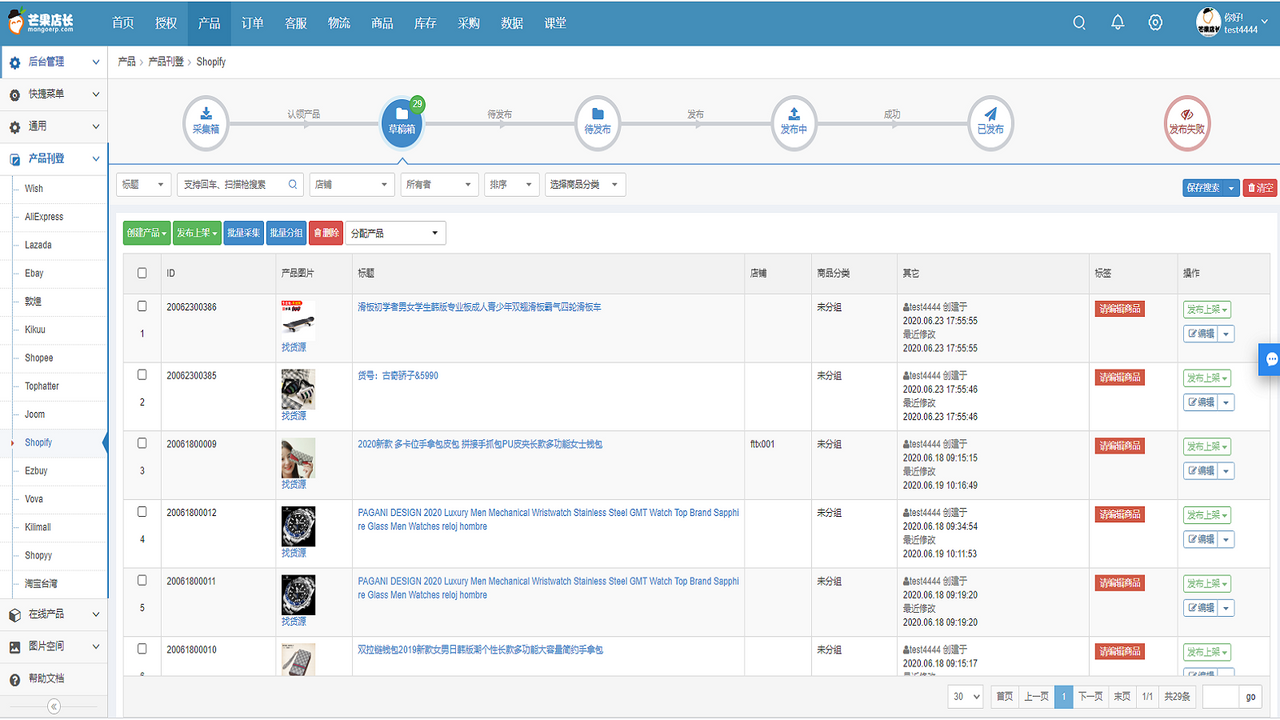The image size is (1280, 720).
Task: Click the 批量分组 batch group button
Action: 286,233
